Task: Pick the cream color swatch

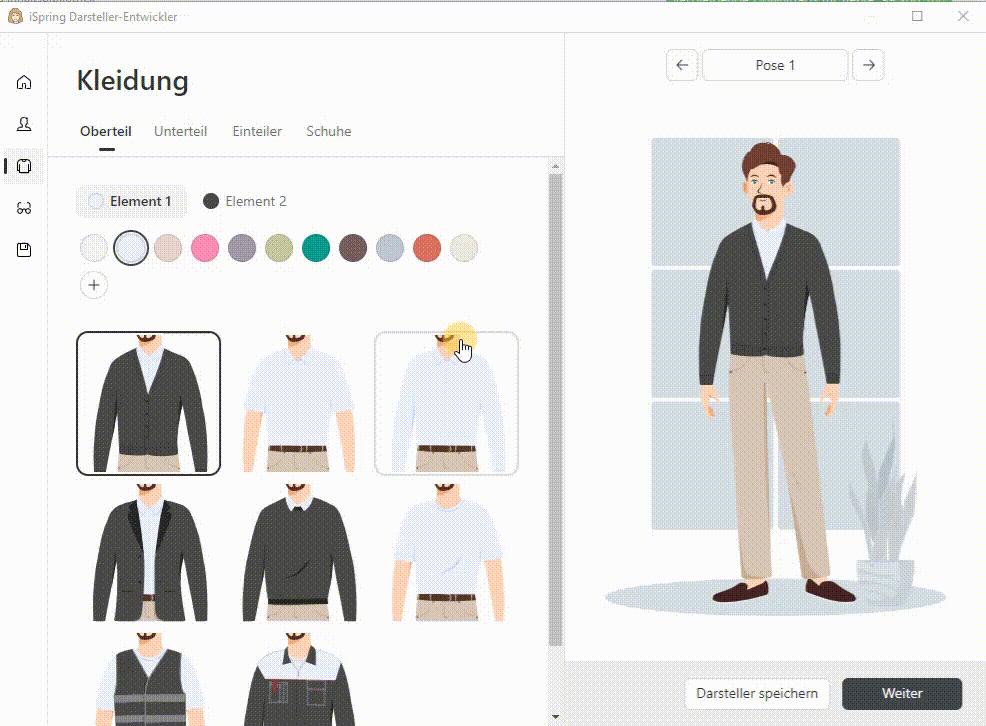Action: pos(464,248)
